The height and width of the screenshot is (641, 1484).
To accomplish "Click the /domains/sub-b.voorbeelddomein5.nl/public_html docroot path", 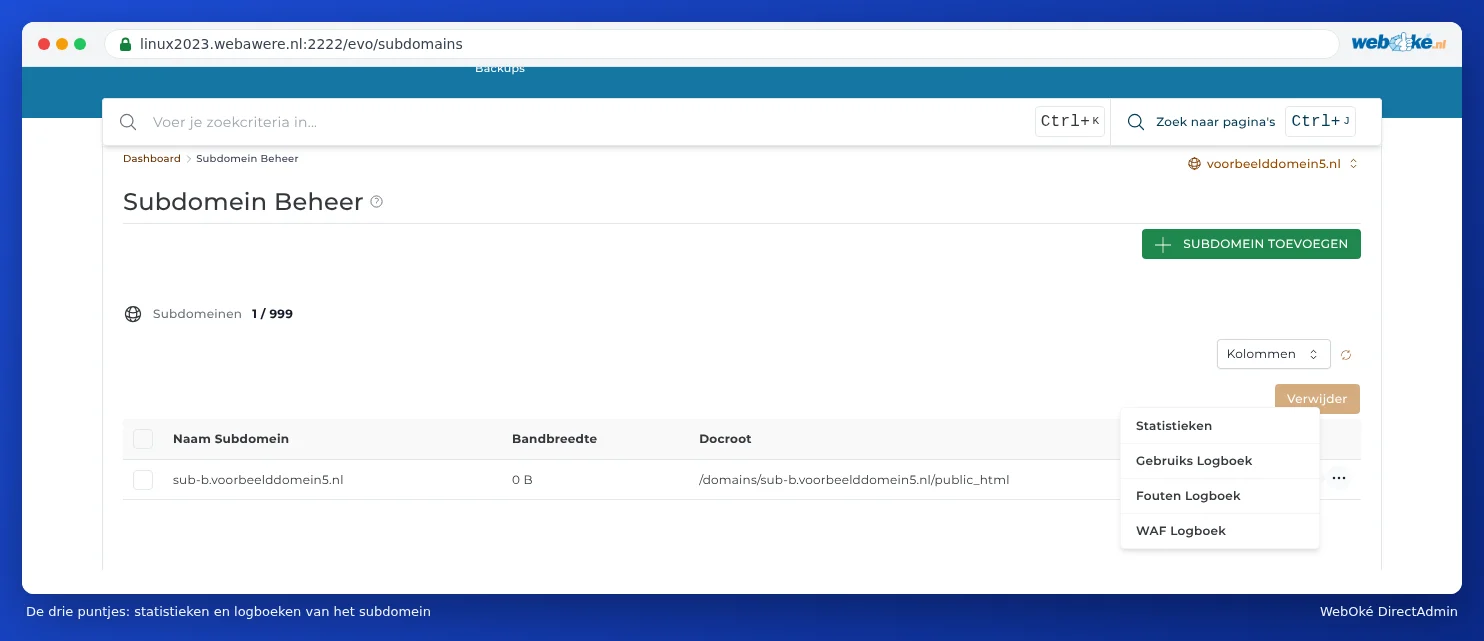I will (854, 480).
